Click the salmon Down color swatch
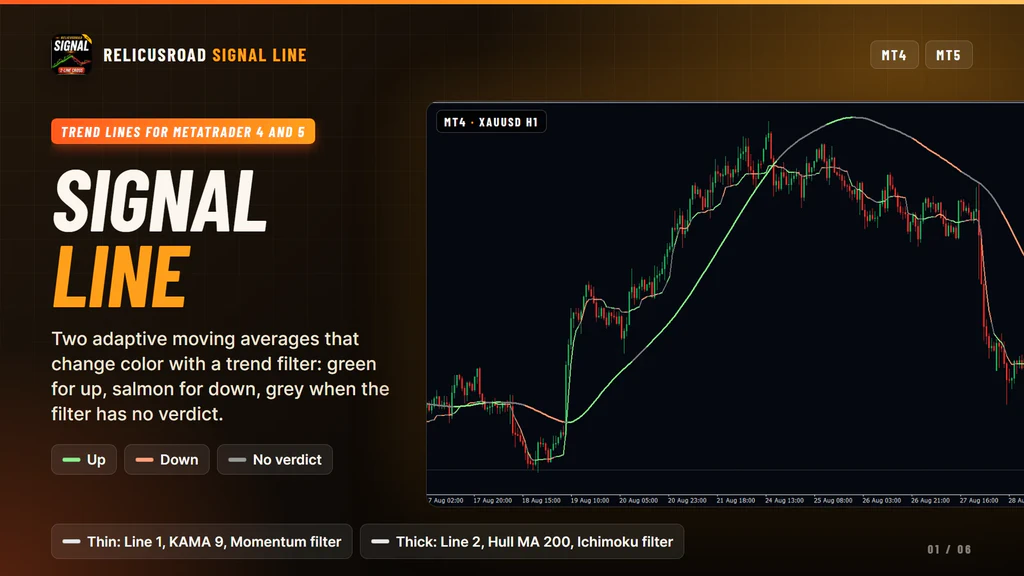This screenshot has height=576, width=1024. (144, 460)
